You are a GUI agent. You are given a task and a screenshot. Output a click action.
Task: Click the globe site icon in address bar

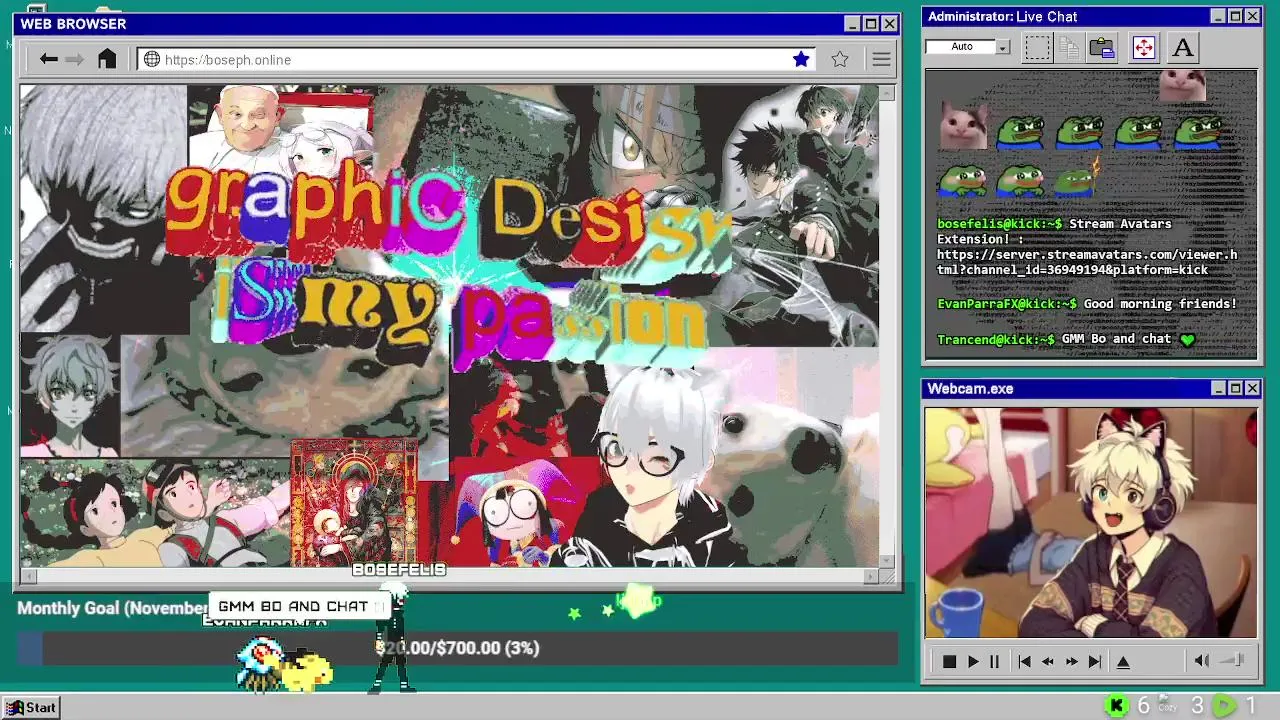point(152,60)
